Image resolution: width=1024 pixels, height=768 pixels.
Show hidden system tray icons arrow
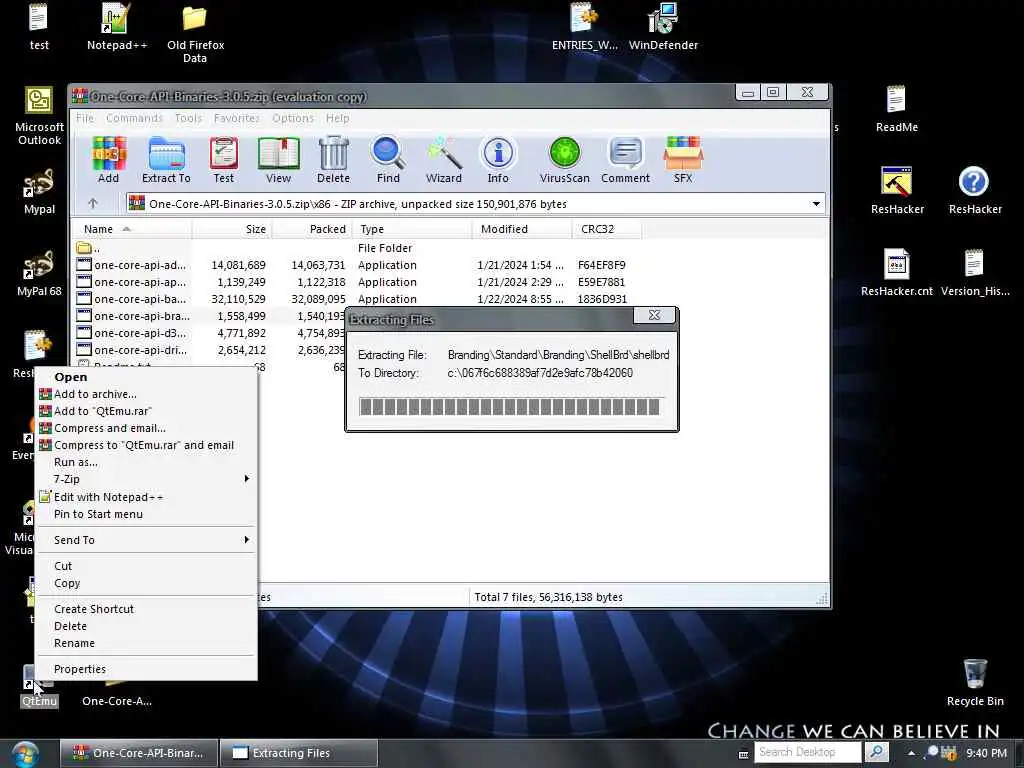(x=911, y=753)
